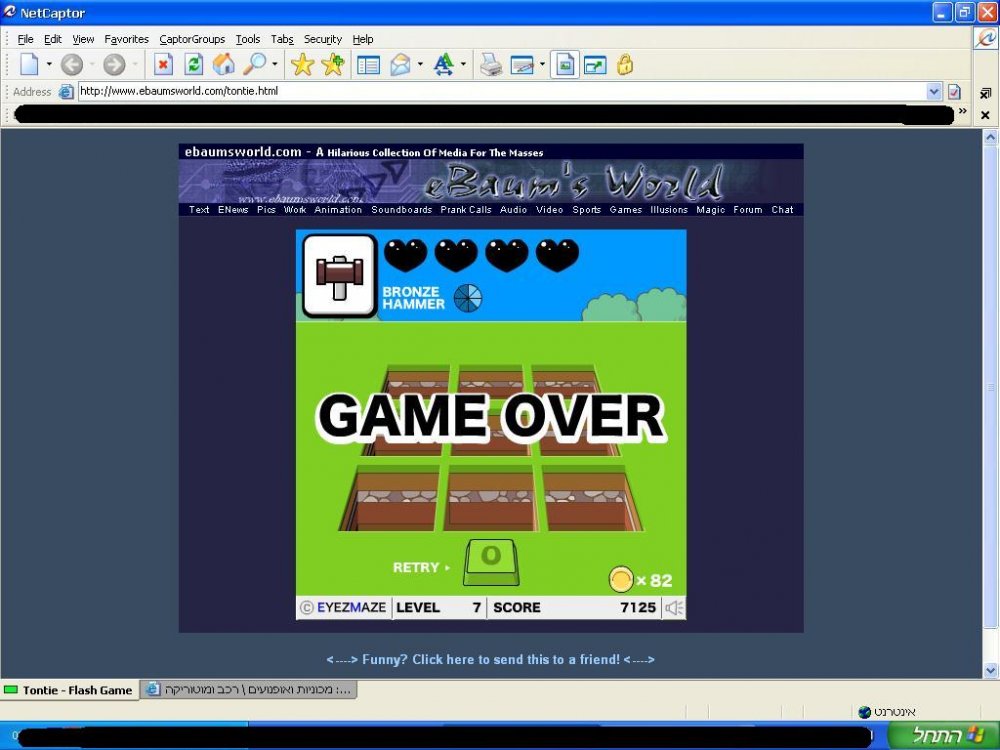1000x750 pixels.
Task: Stop loading the page
Action: (x=163, y=64)
